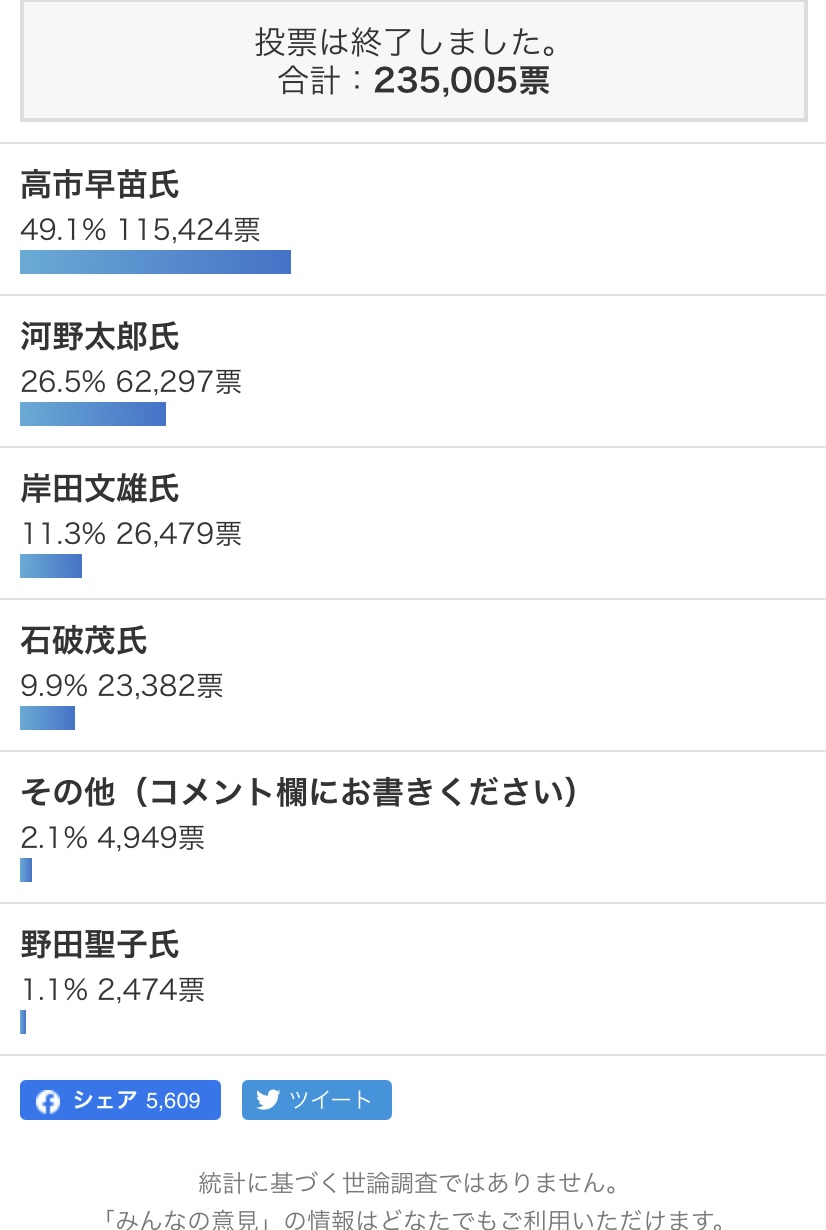Click the 野田聖子氏 result name

coord(100,945)
